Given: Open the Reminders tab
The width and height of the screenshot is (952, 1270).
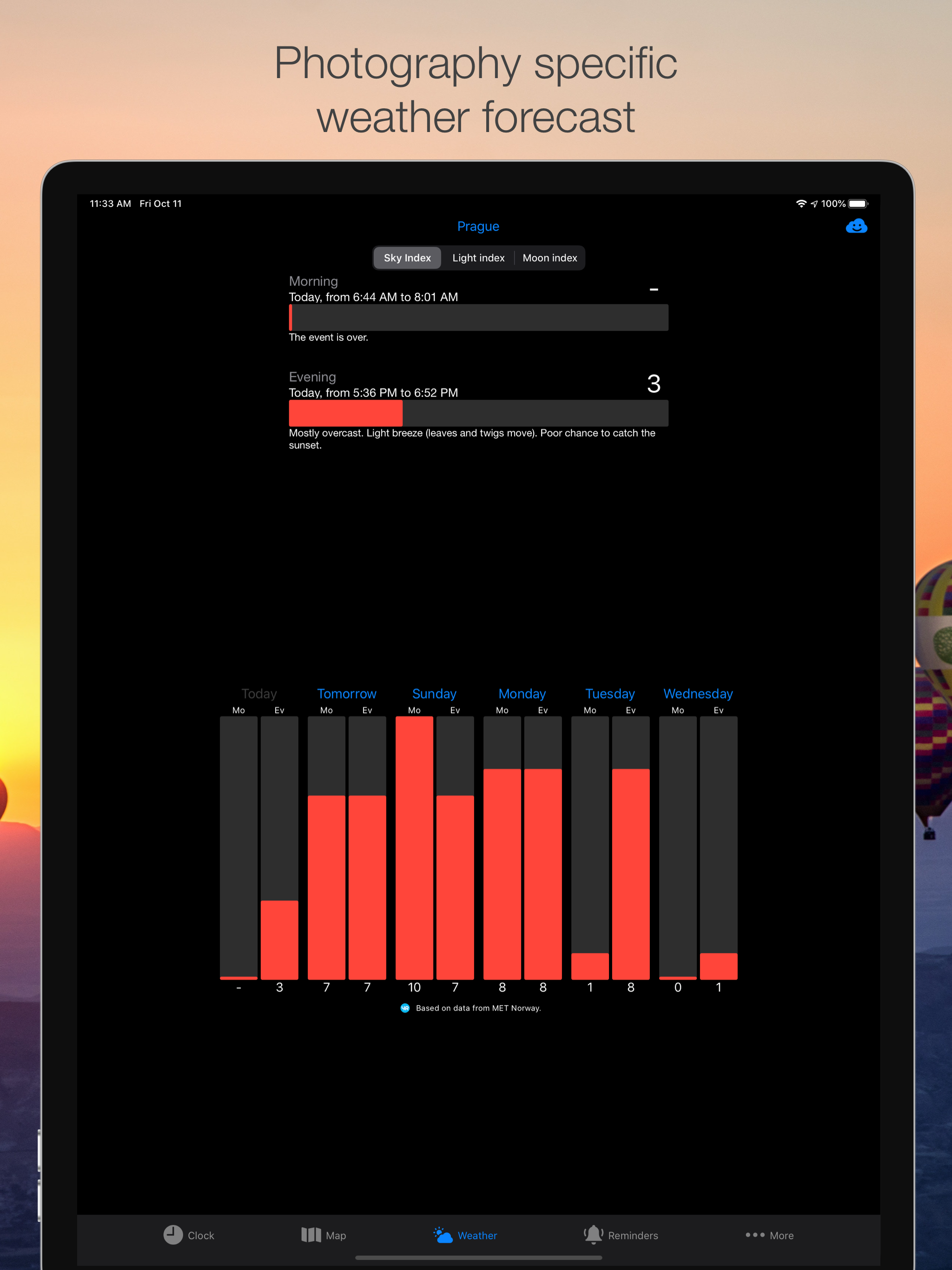Looking at the screenshot, I should pos(621,1235).
